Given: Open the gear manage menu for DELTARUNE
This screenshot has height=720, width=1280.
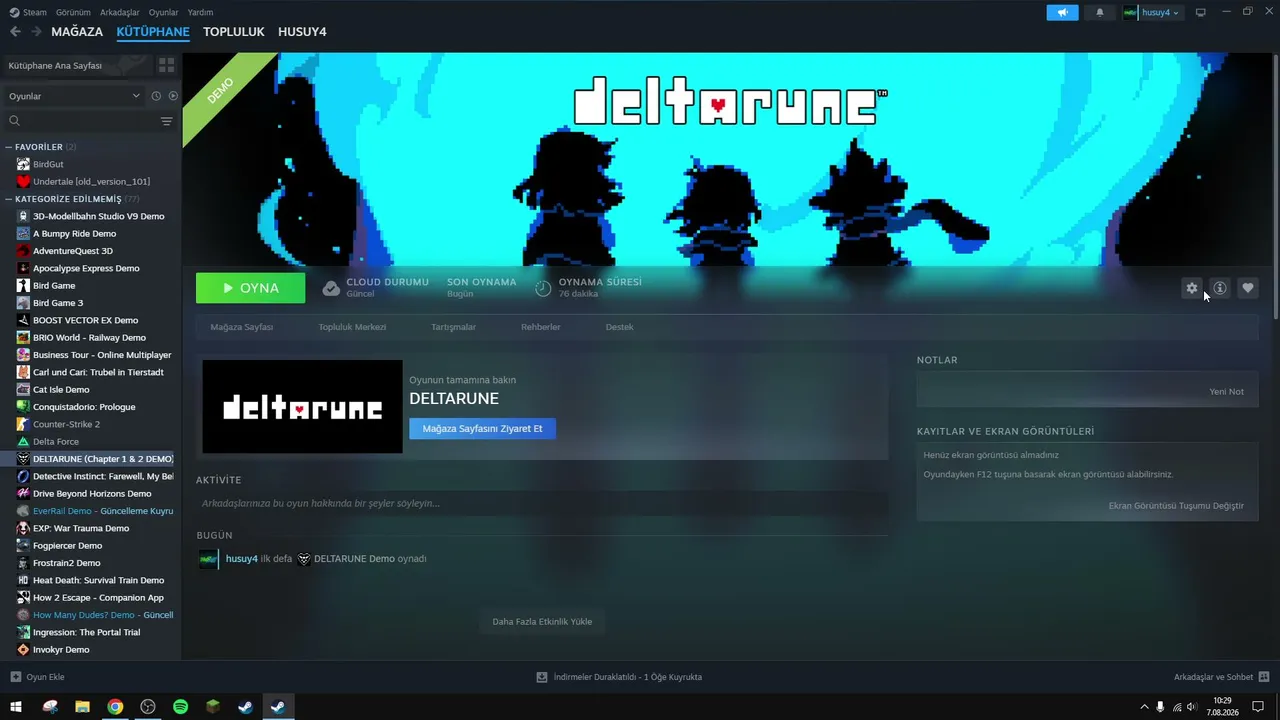Looking at the screenshot, I should pos(1191,288).
